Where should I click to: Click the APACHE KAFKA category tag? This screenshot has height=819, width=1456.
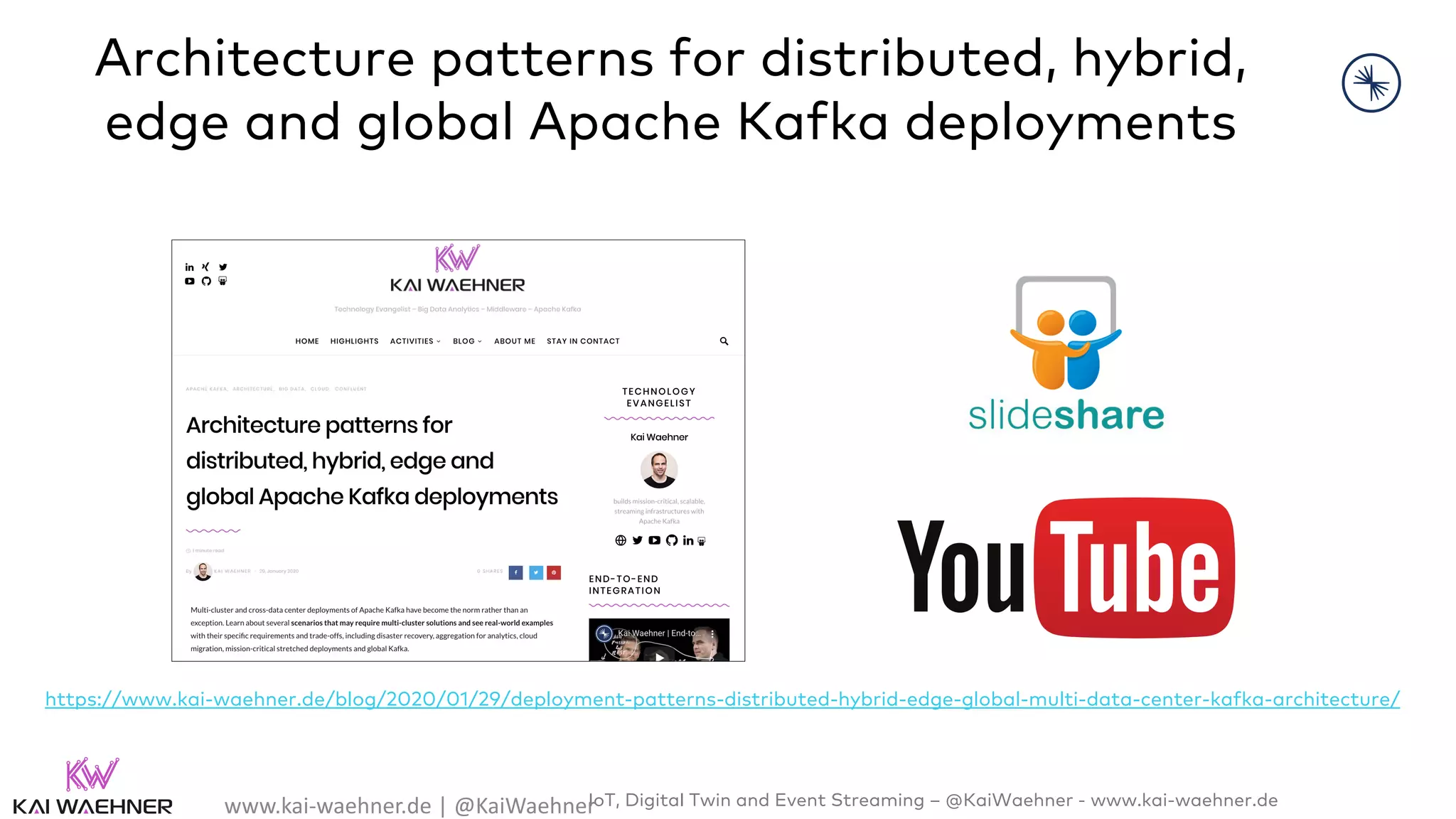pyautogui.click(x=207, y=389)
